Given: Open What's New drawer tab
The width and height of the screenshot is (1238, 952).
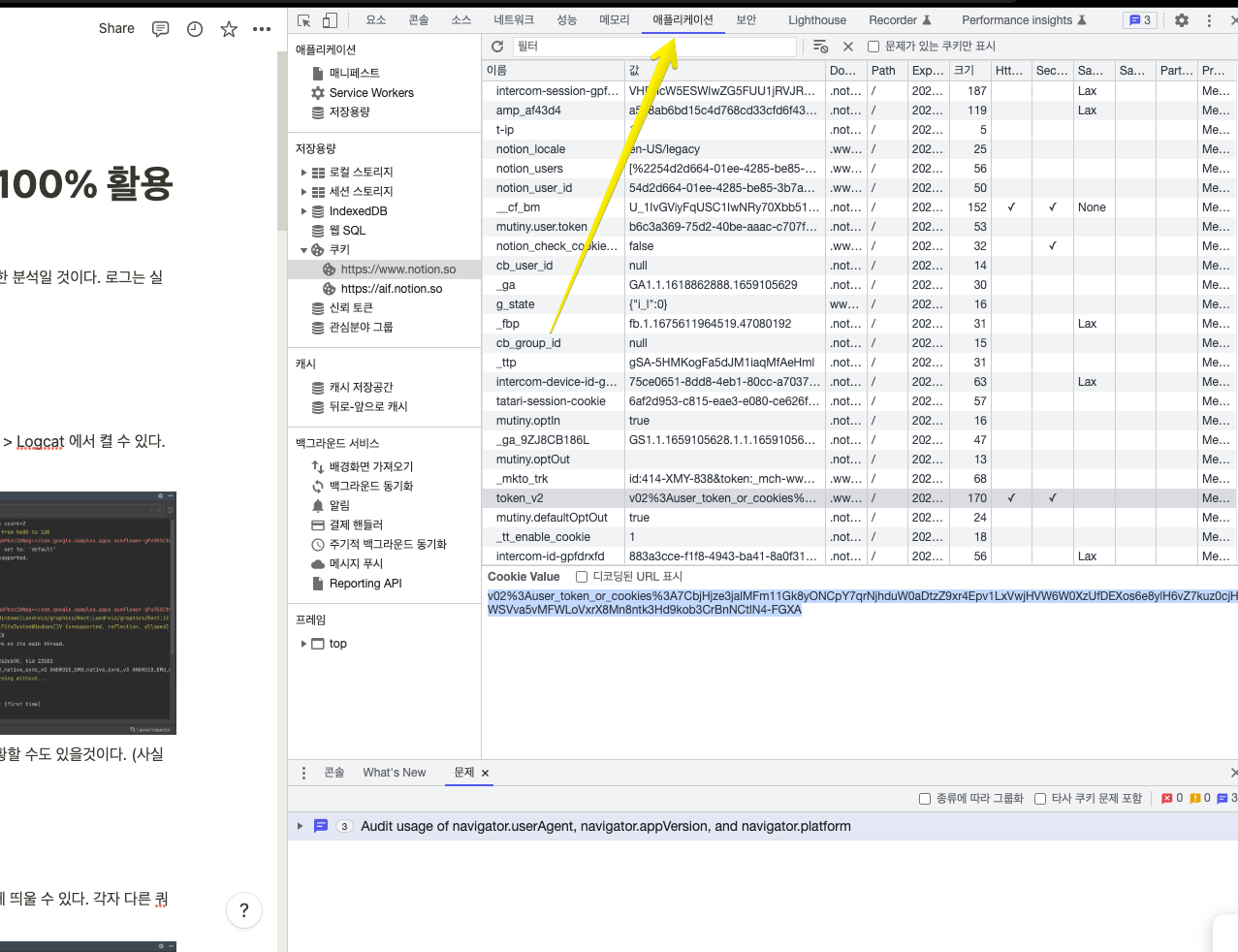Looking at the screenshot, I should pyautogui.click(x=395, y=773).
